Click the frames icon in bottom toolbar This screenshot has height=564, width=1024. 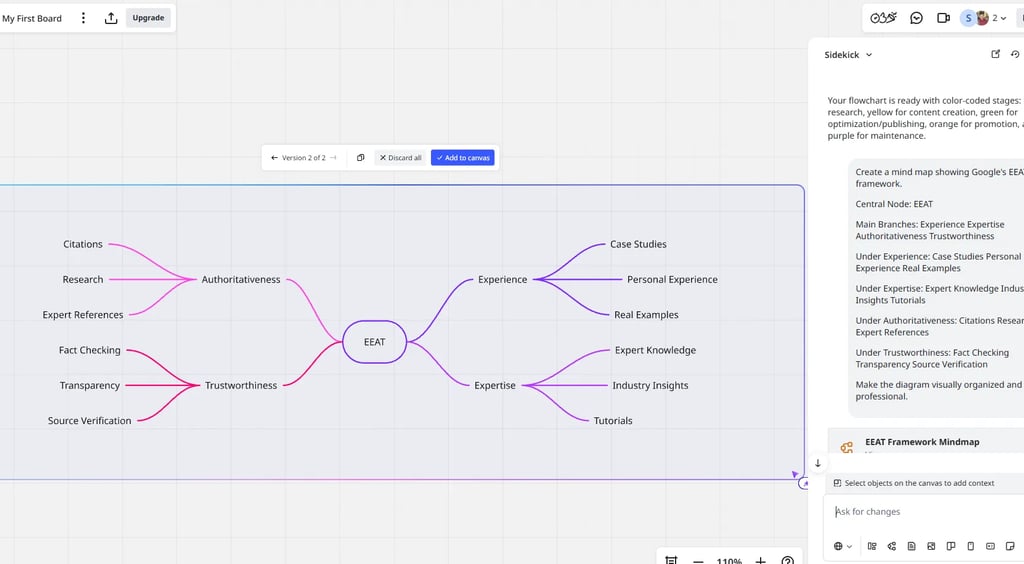671,560
